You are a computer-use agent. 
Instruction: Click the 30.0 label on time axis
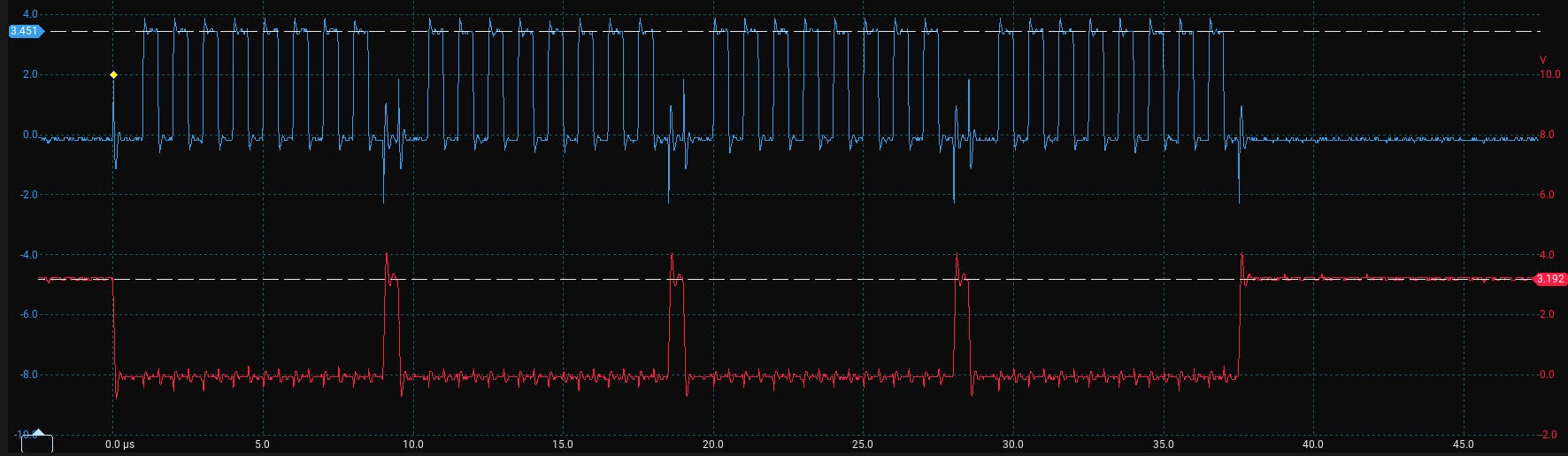tap(1012, 444)
